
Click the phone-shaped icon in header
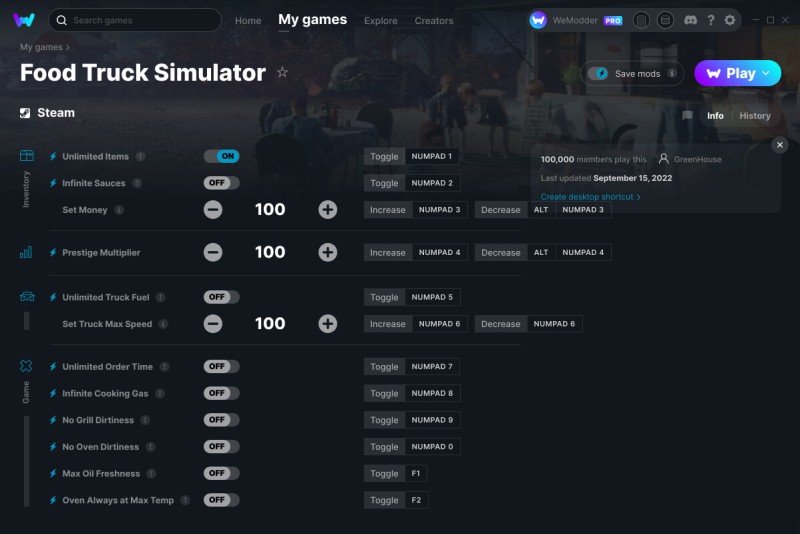coord(641,20)
